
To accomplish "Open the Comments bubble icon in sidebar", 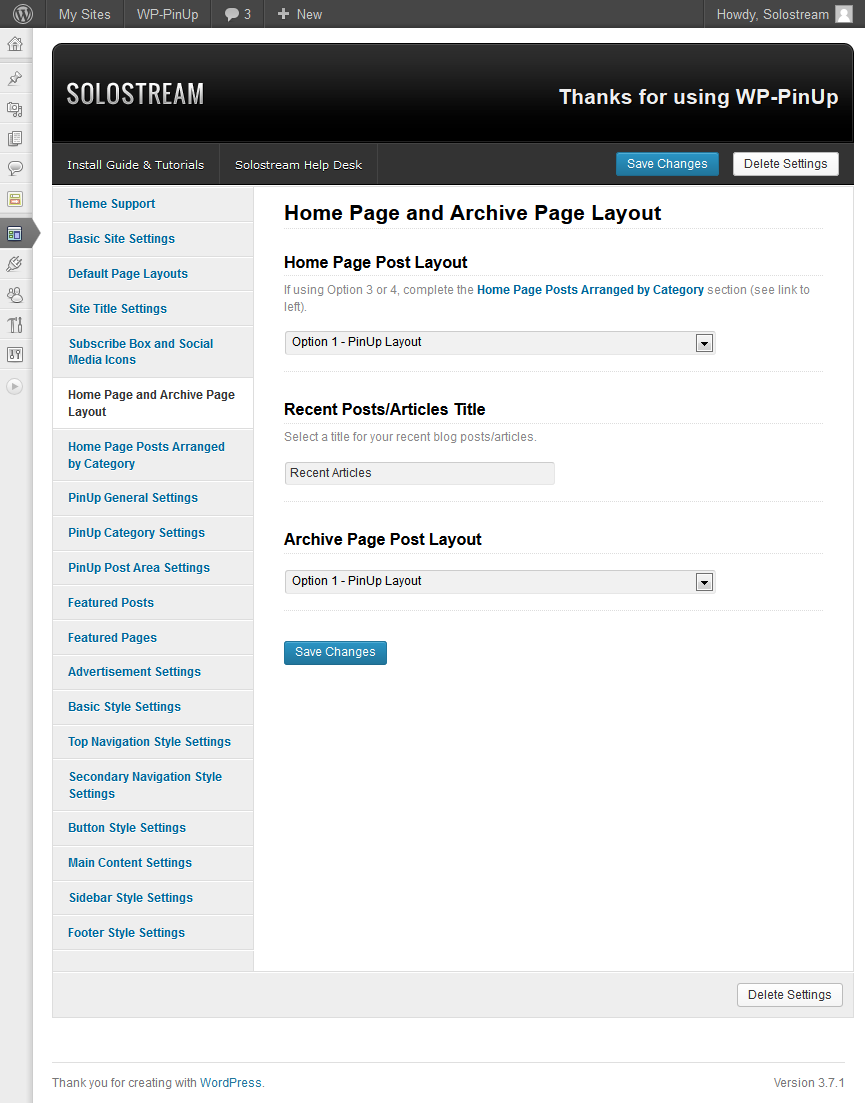I will (x=15, y=168).
